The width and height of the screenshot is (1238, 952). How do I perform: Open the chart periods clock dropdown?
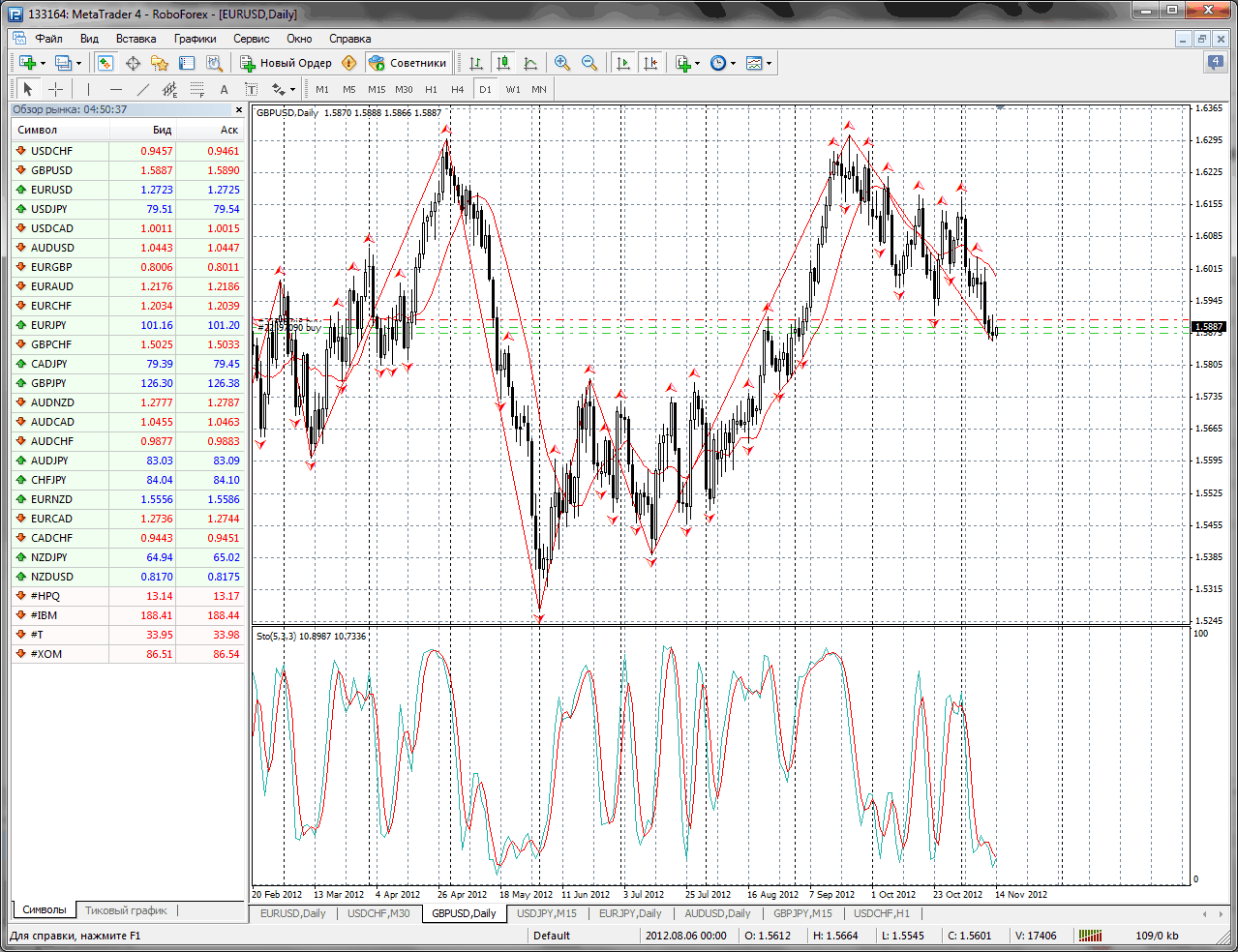click(x=723, y=63)
